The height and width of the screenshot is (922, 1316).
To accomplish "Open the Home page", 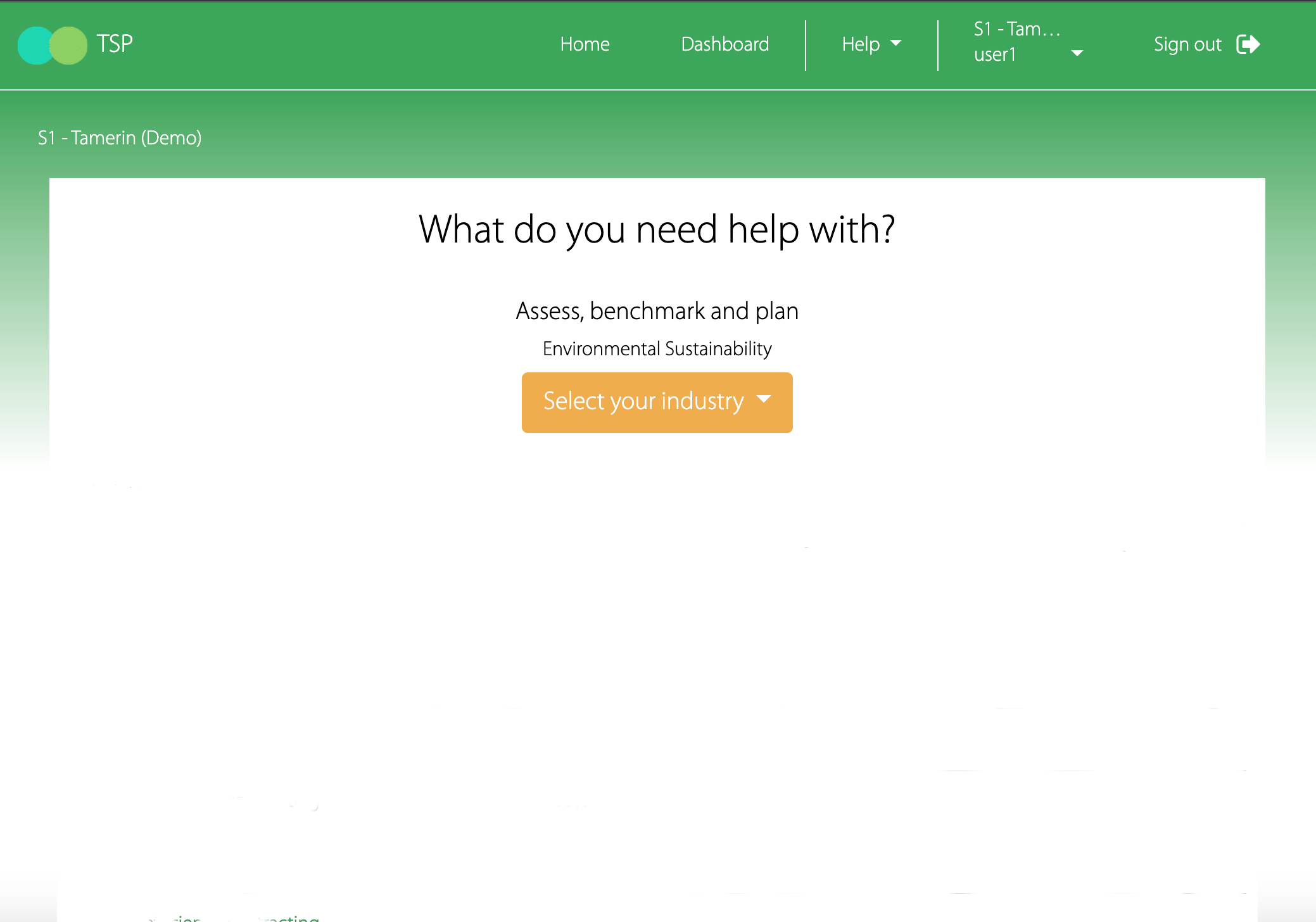I will (x=585, y=44).
